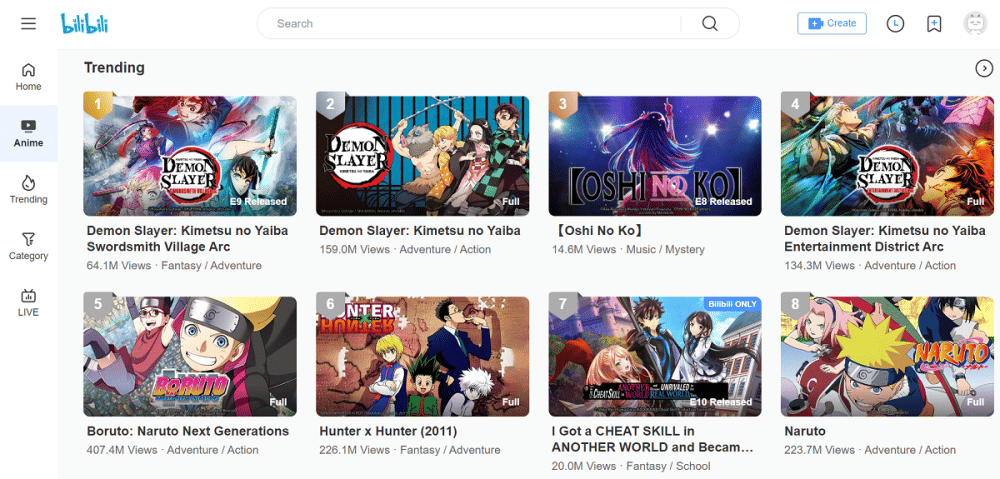Open rank 2 Demon Slayer thumbnail

tap(422, 156)
